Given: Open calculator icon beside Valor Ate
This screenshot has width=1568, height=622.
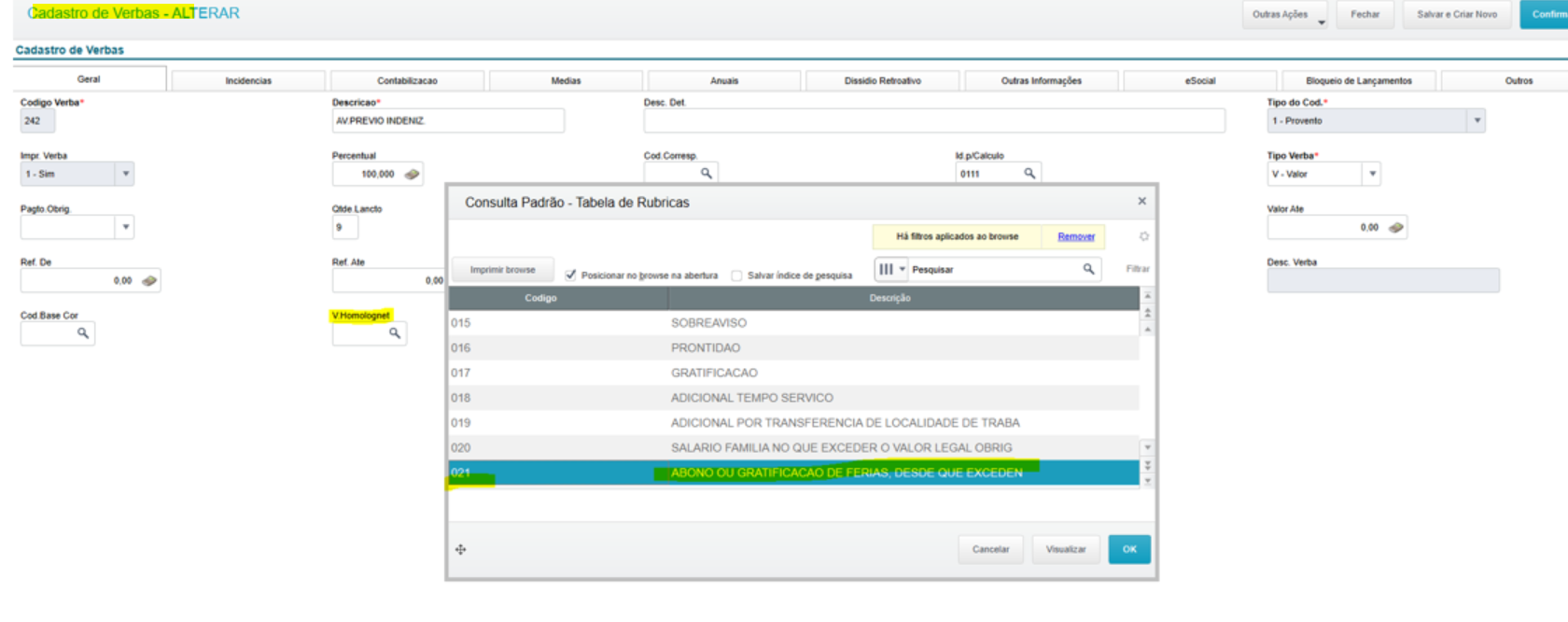Looking at the screenshot, I should click(1395, 227).
